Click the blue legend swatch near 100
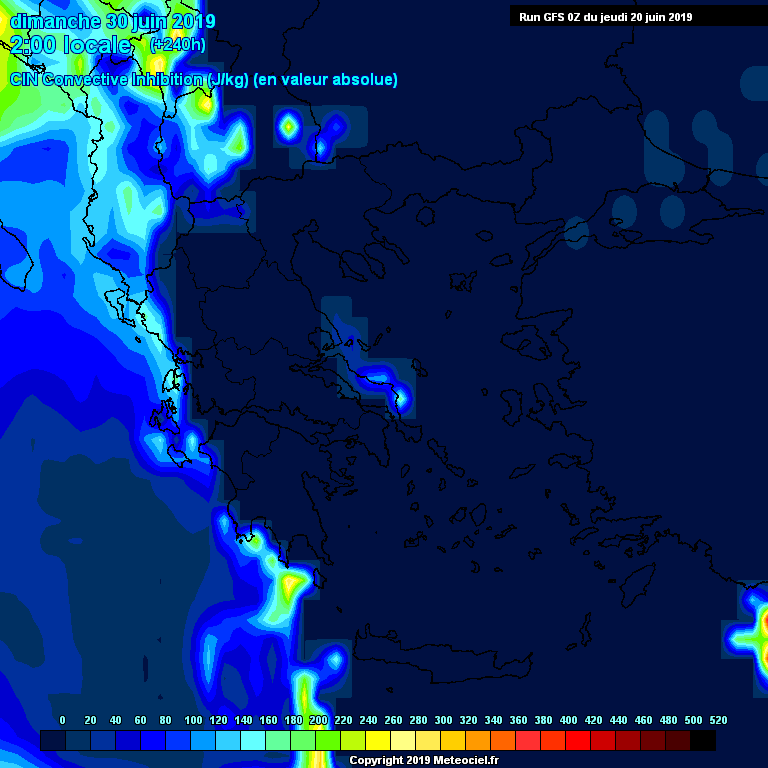The width and height of the screenshot is (768, 768). 203,741
